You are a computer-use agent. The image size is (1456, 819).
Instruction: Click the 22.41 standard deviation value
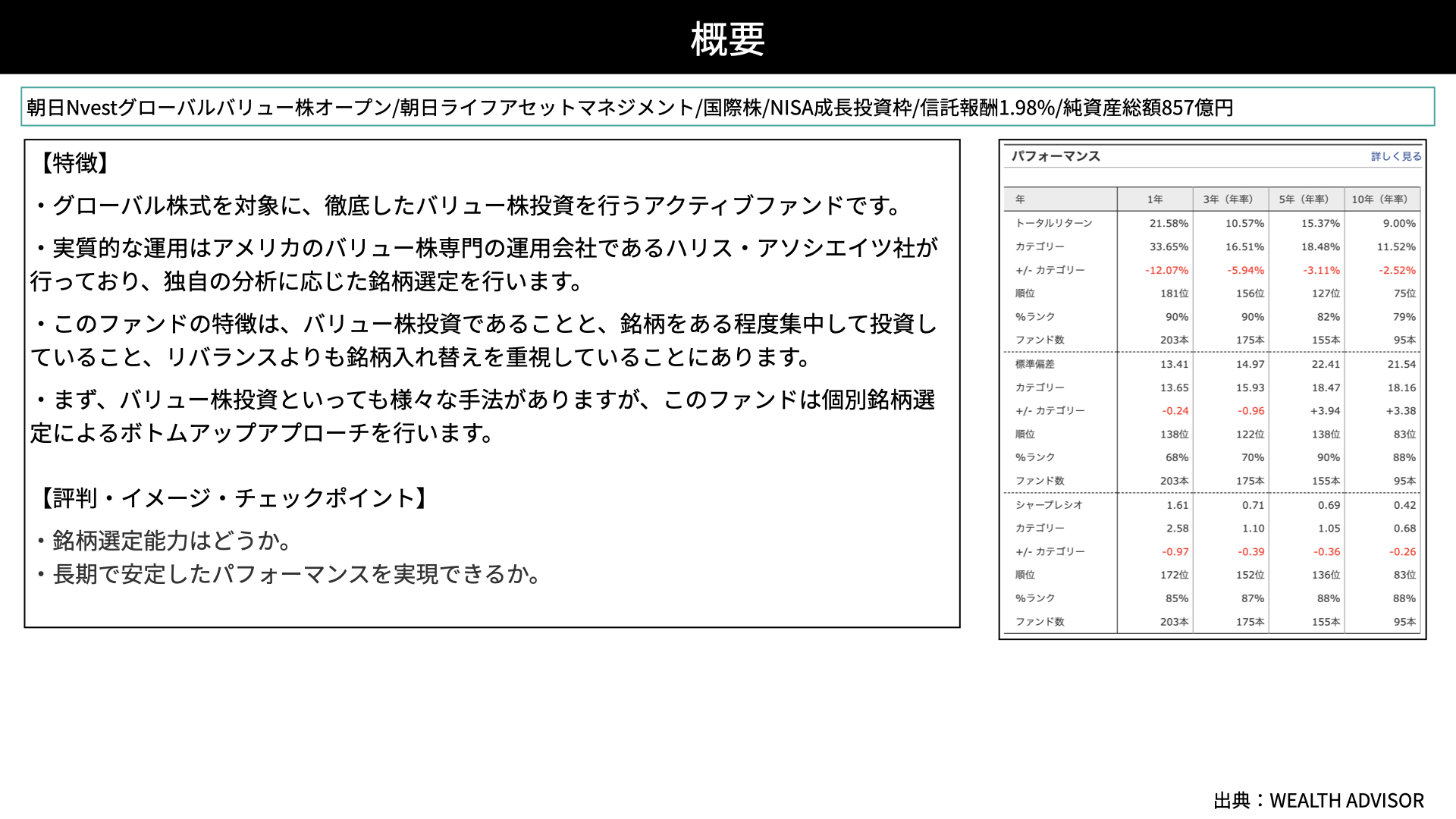pos(1326,364)
